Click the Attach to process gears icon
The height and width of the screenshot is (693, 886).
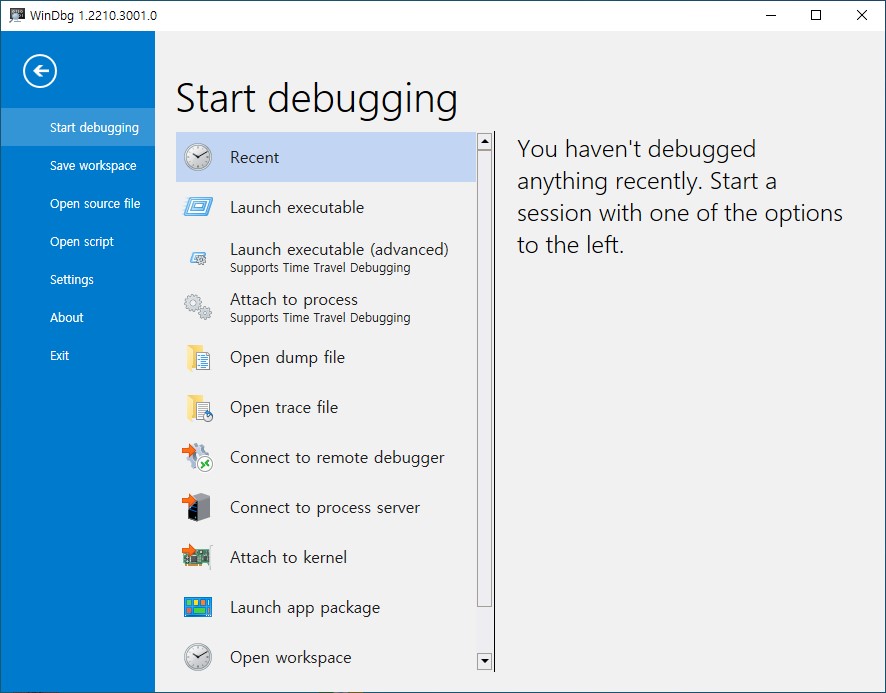coord(198,307)
